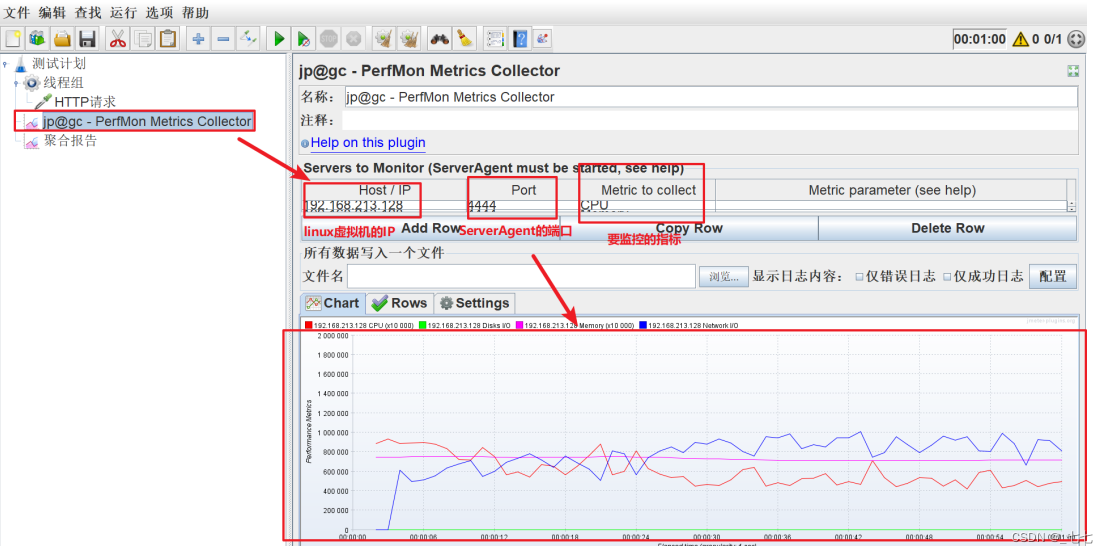Switch to the Settings tab

(x=475, y=303)
